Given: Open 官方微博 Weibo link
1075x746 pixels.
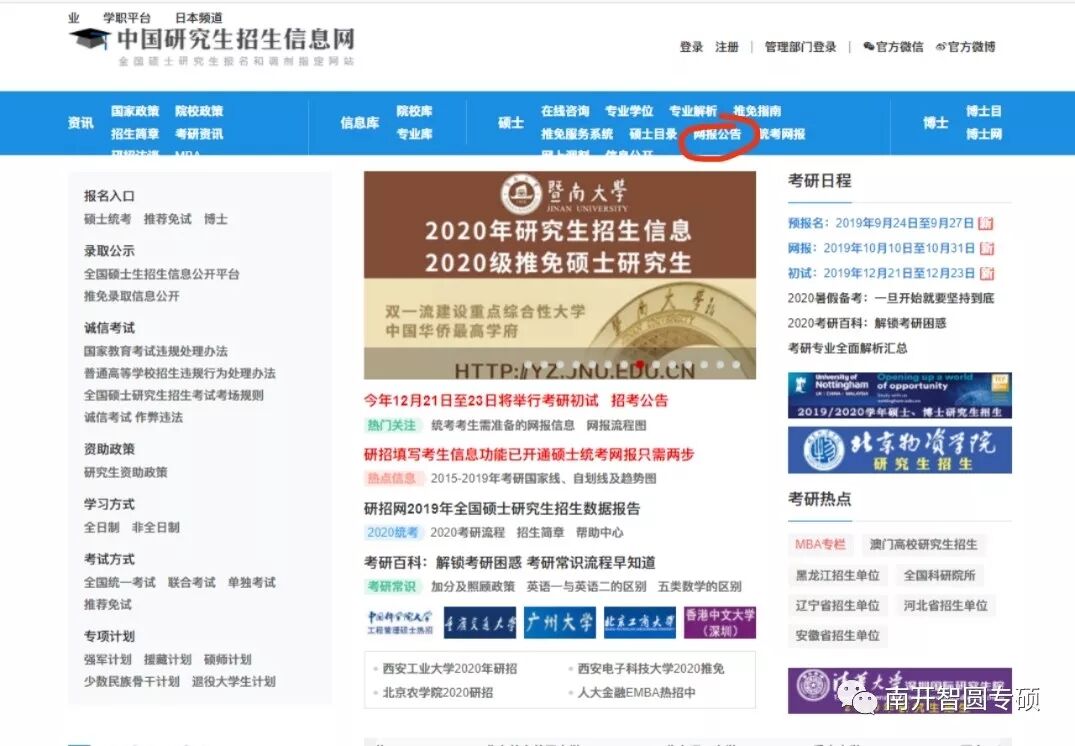Looking at the screenshot, I should click(965, 47).
